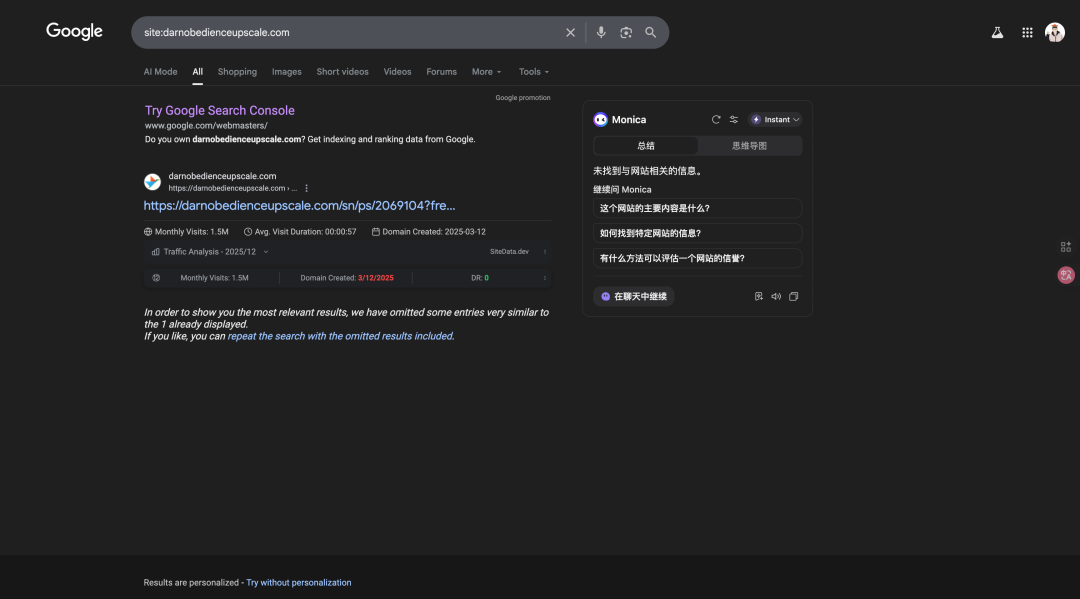
Task: Open Monica sidebar tools icon
Action: [x=1066, y=246]
